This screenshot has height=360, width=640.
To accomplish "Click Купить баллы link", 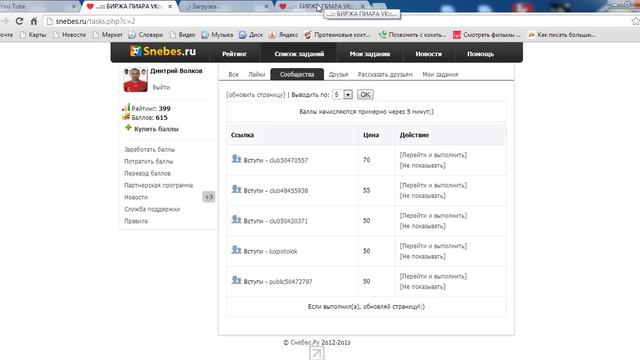I will [156, 129].
